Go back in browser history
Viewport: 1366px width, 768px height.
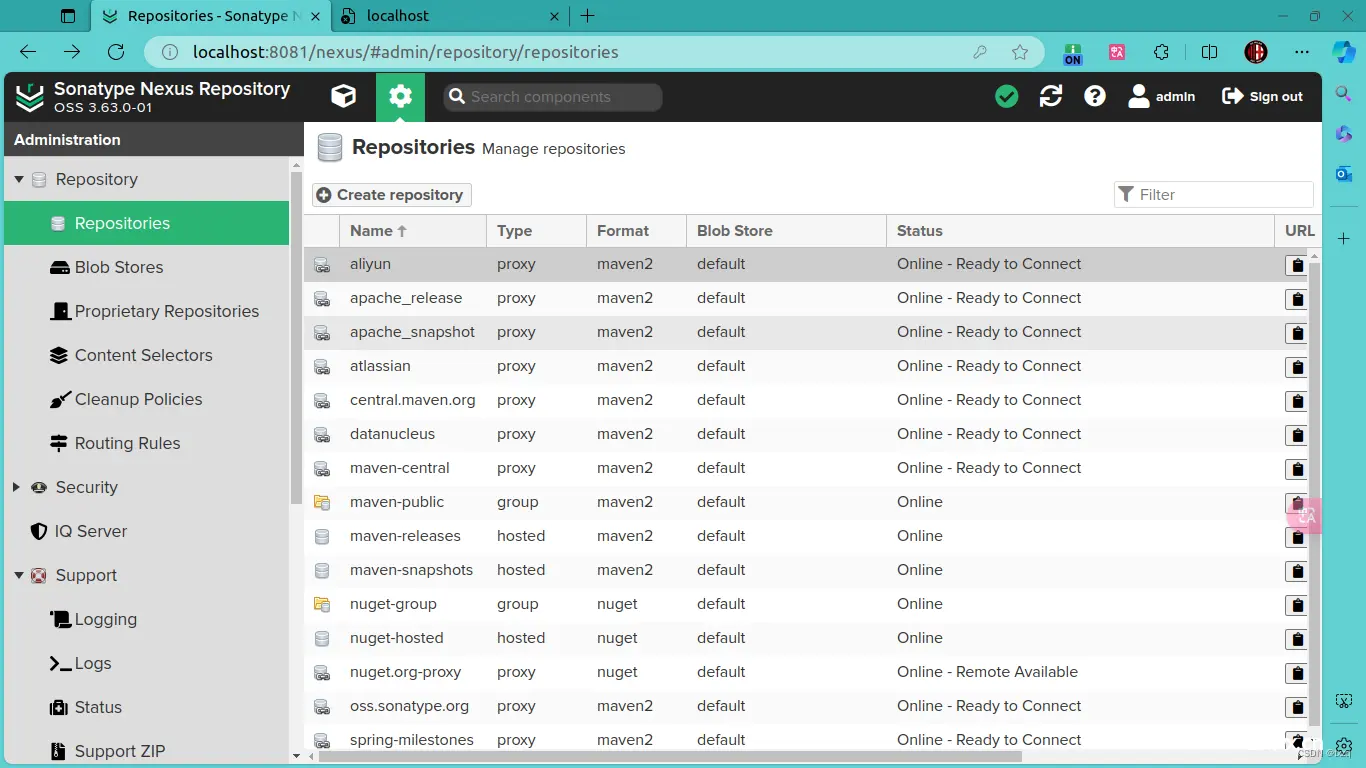coord(28,52)
